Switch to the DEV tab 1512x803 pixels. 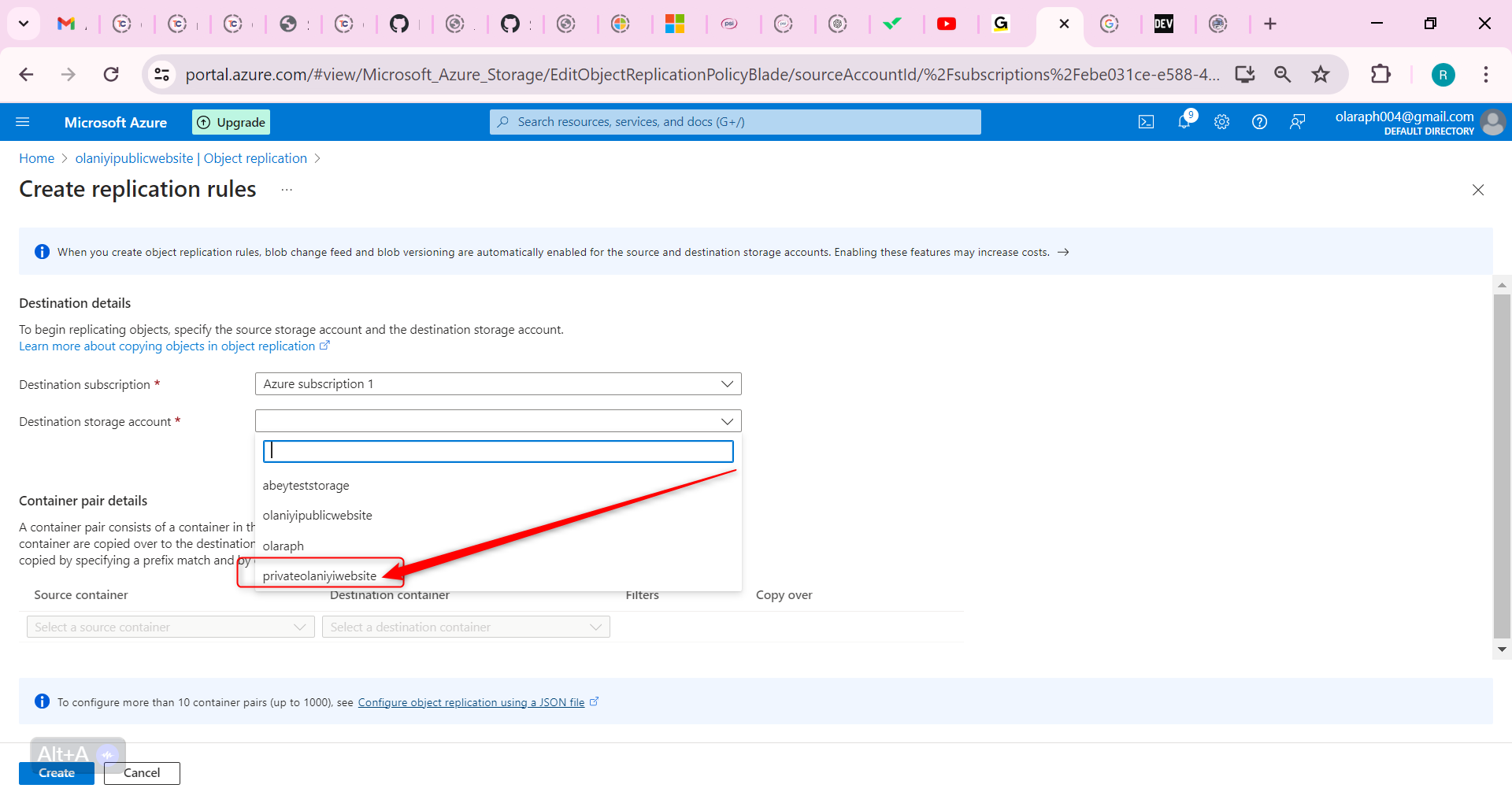[1164, 24]
